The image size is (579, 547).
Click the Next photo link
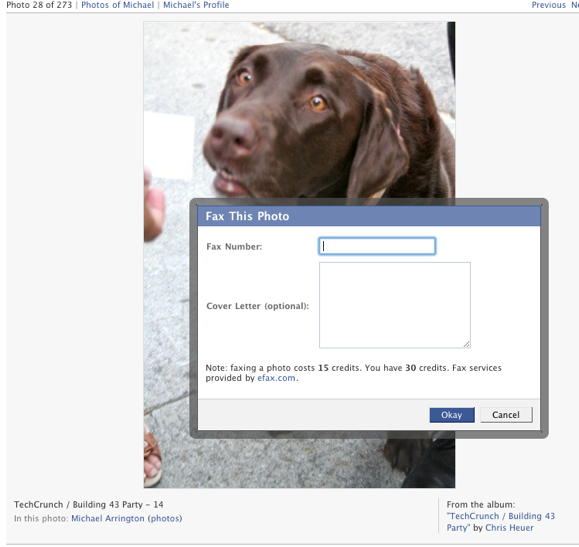pos(575,5)
